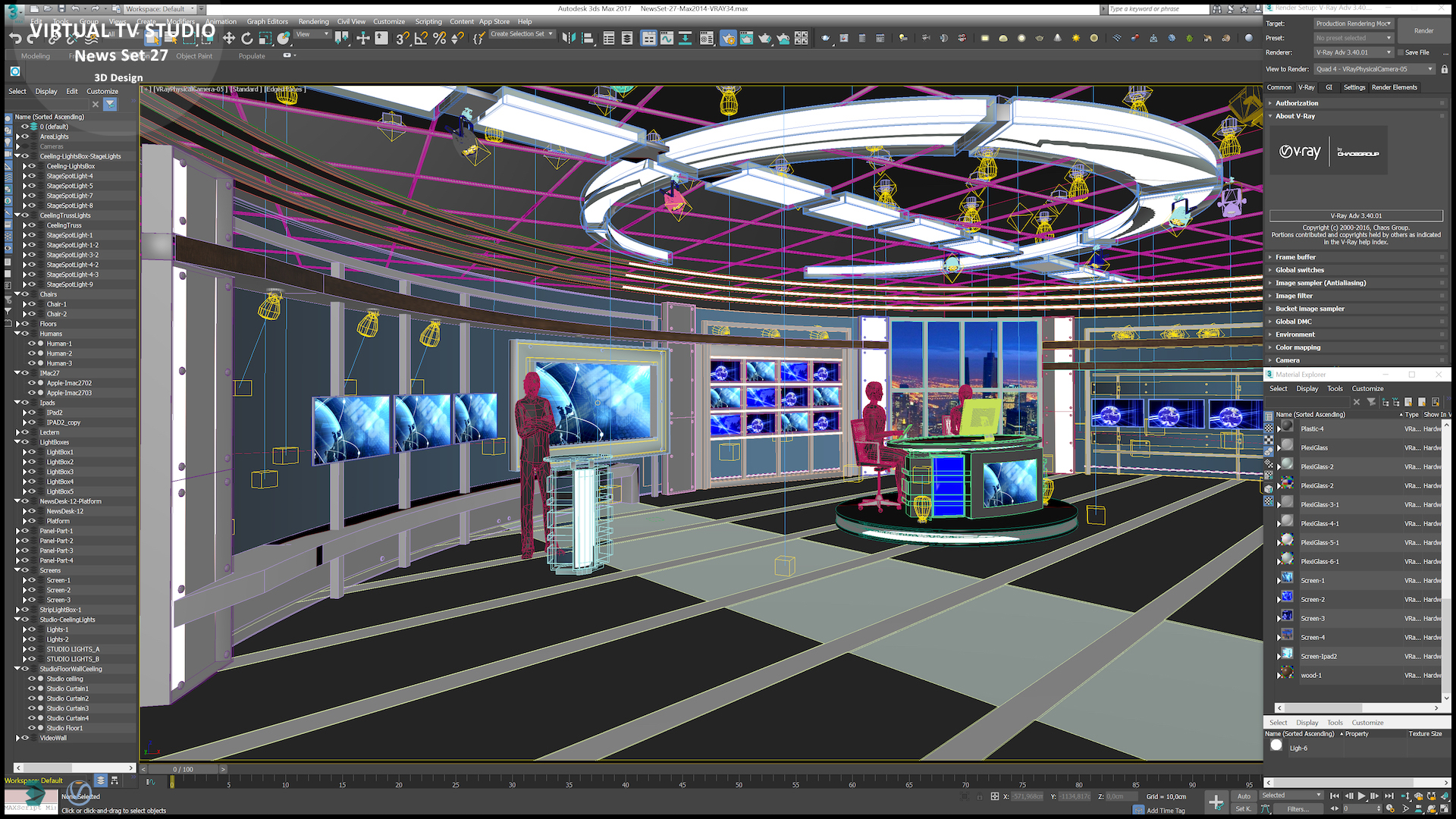Open Curve Editor from toolbar
This screenshot has height=819, width=1456.
click(667, 39)
